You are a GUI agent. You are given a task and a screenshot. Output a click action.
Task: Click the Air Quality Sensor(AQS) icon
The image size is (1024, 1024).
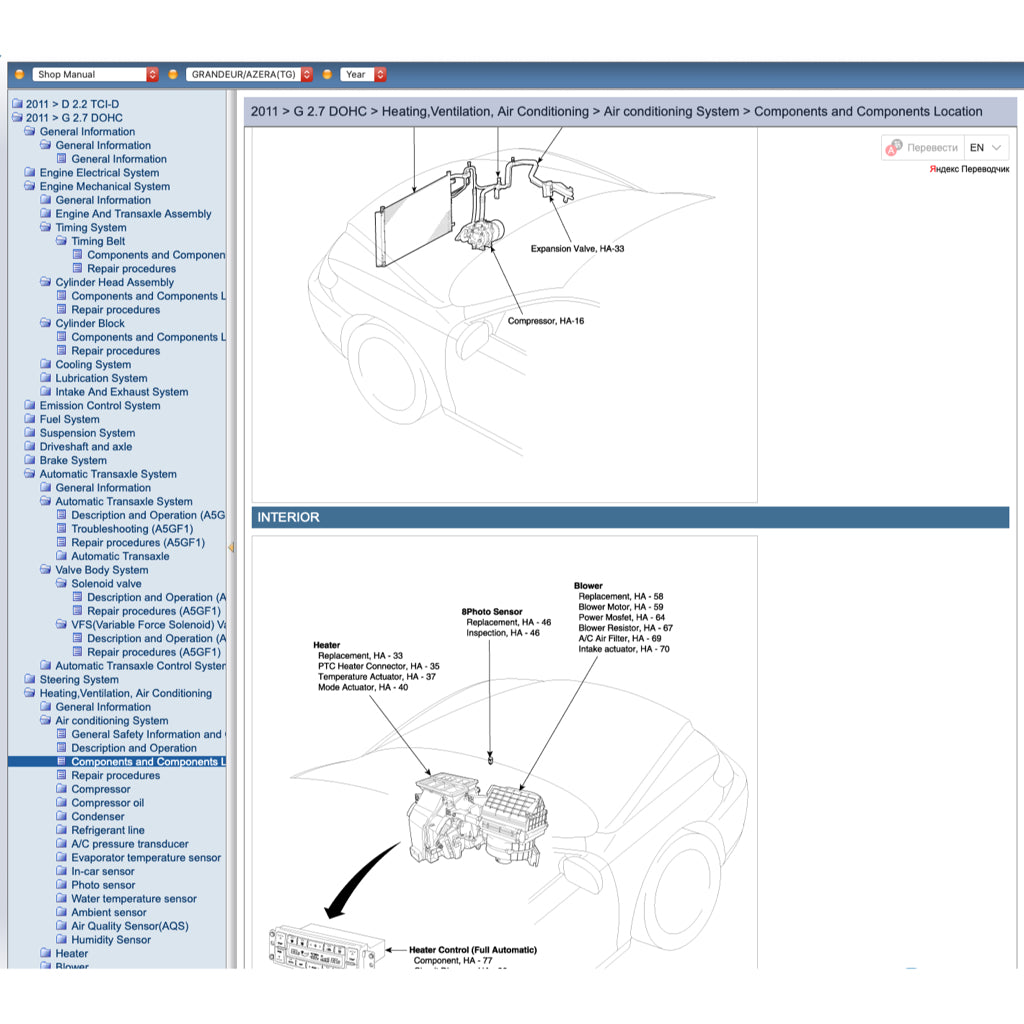point(62,925)
